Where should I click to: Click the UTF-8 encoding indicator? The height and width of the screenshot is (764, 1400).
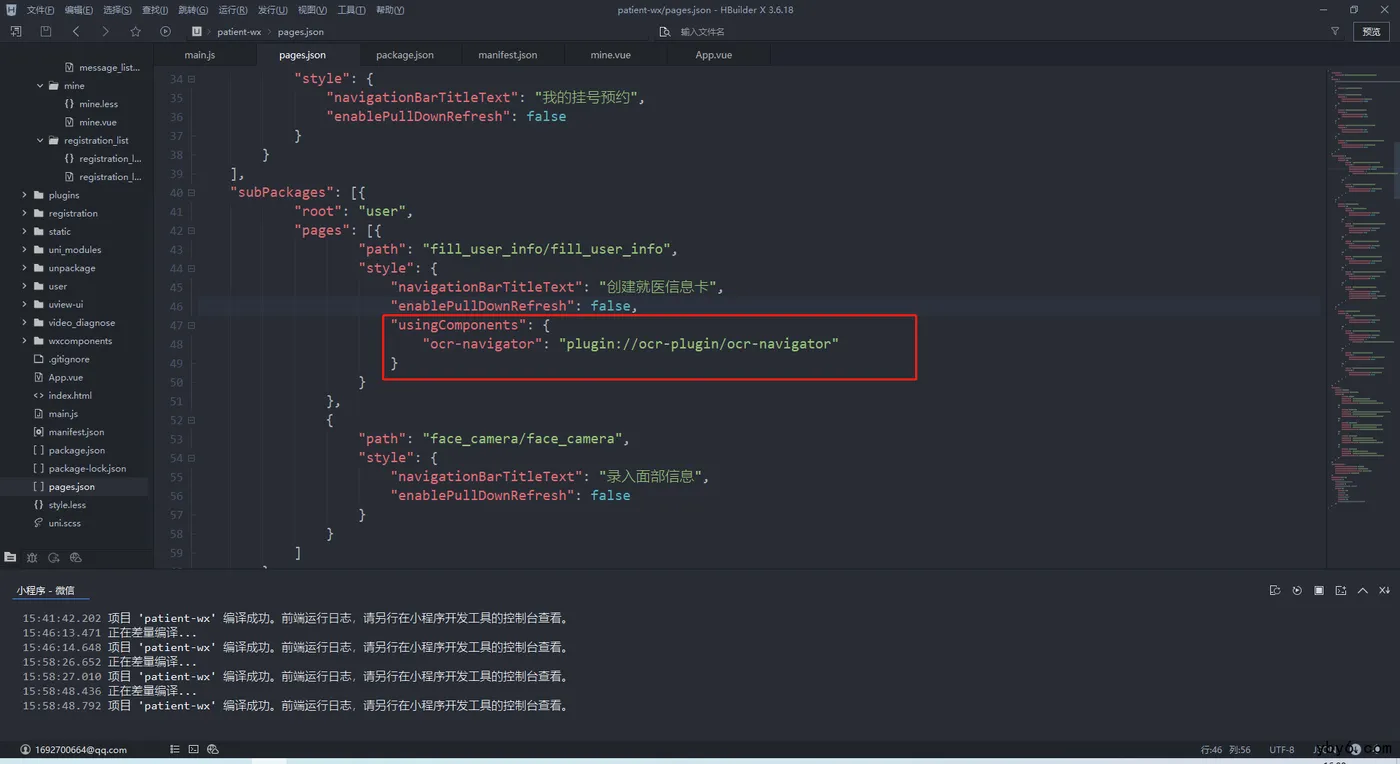pos(1282,749)
